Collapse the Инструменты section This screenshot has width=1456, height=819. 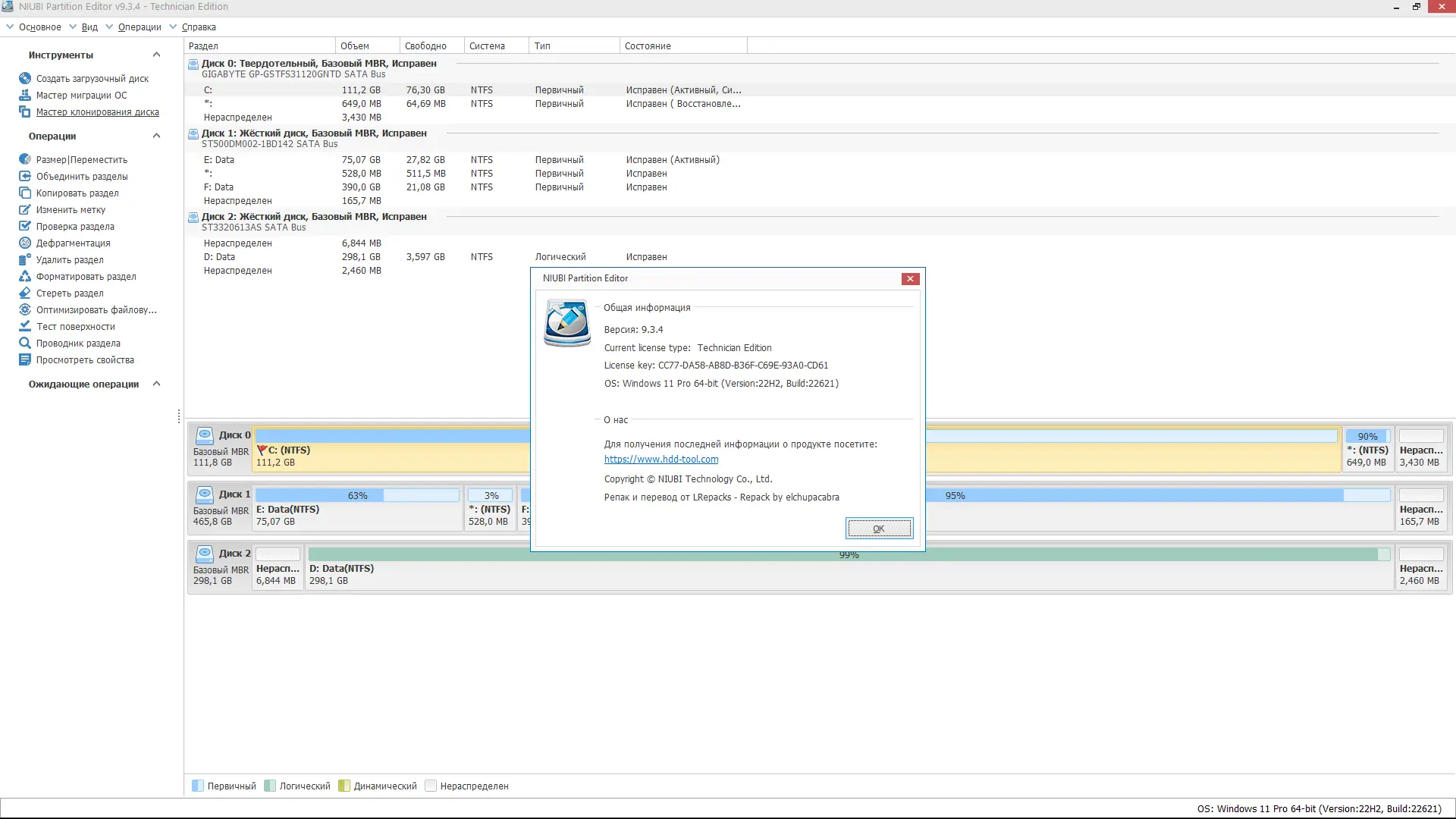pyautogui.click(x=156, y=55)
